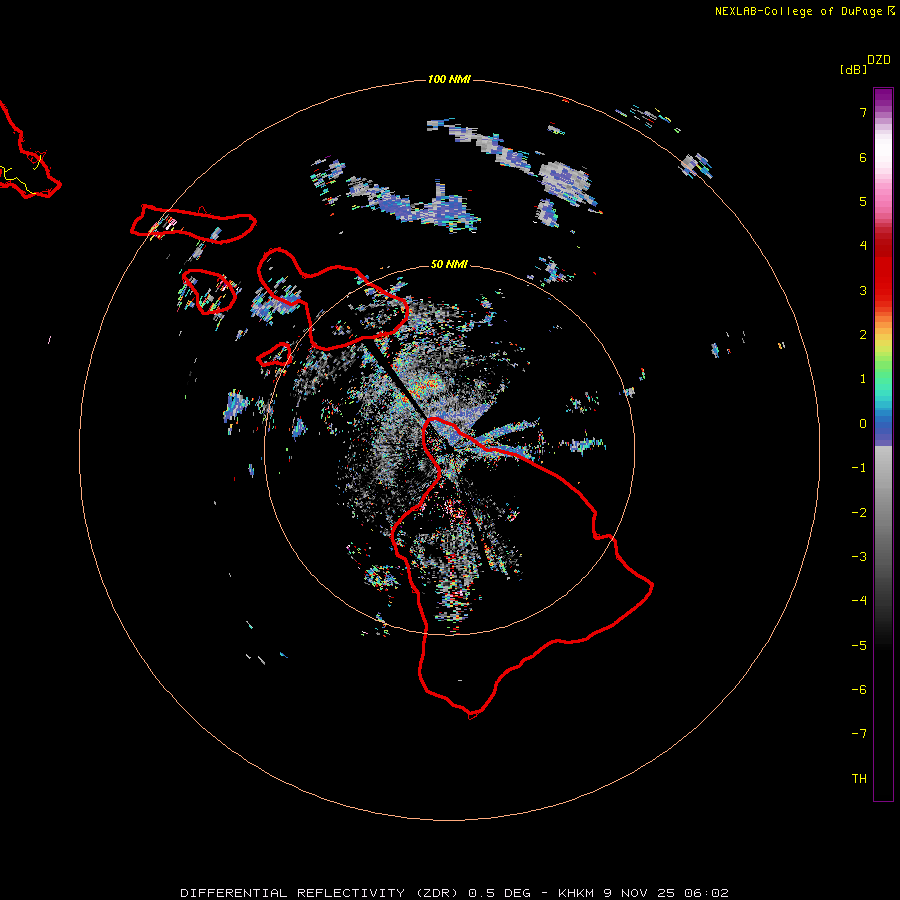This screenshot has width=900, height=900.
Task: Click the -5 value on color scale
Action: (x=859, y=646)
